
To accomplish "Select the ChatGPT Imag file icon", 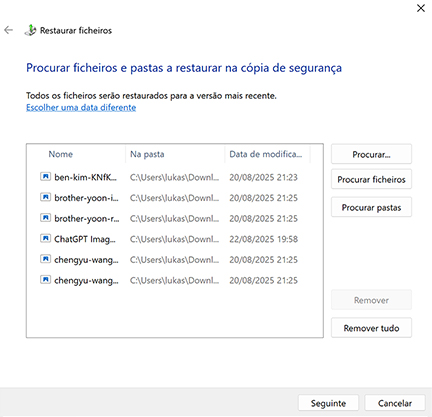I will (45, 238).
